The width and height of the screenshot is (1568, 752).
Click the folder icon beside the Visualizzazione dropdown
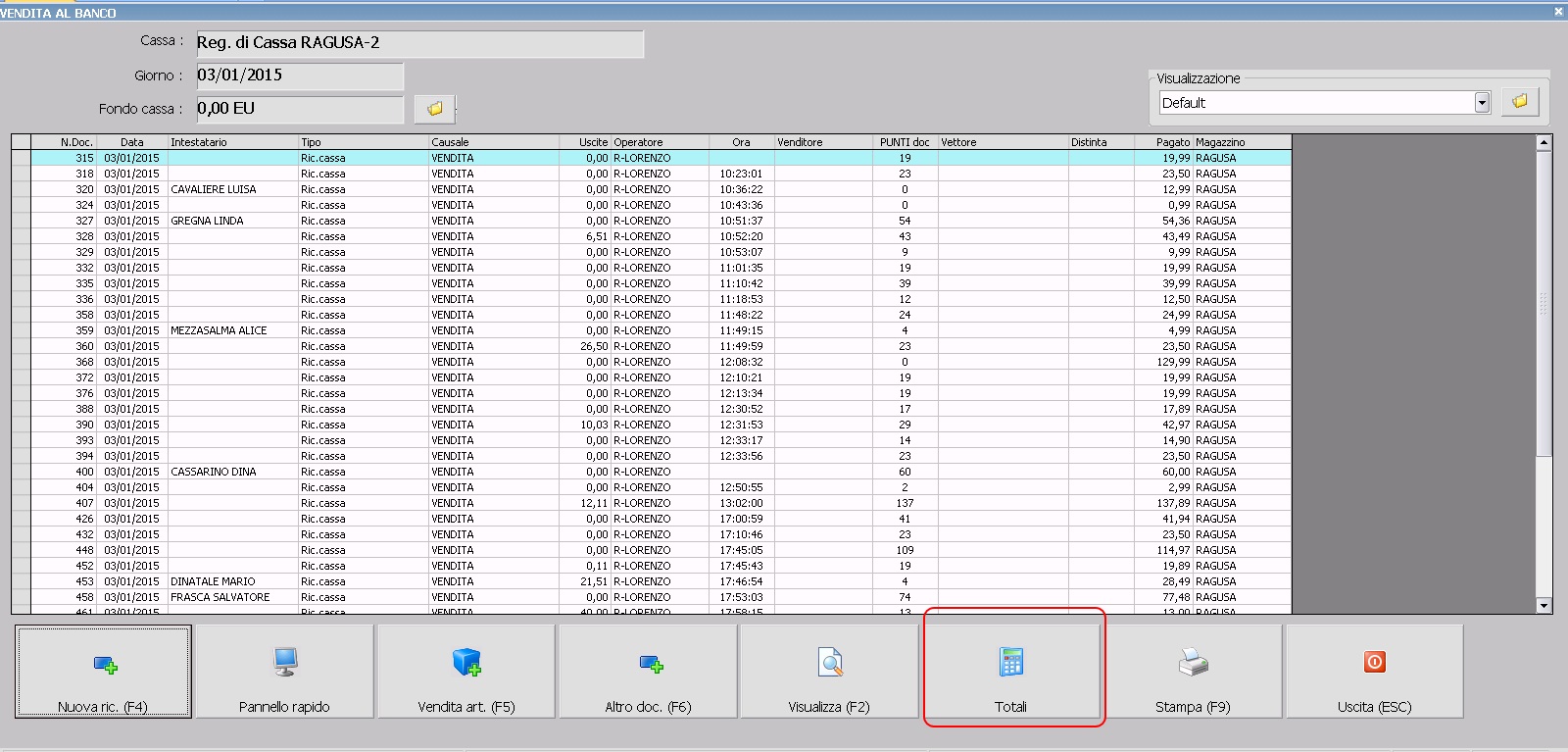[1520, 102]
